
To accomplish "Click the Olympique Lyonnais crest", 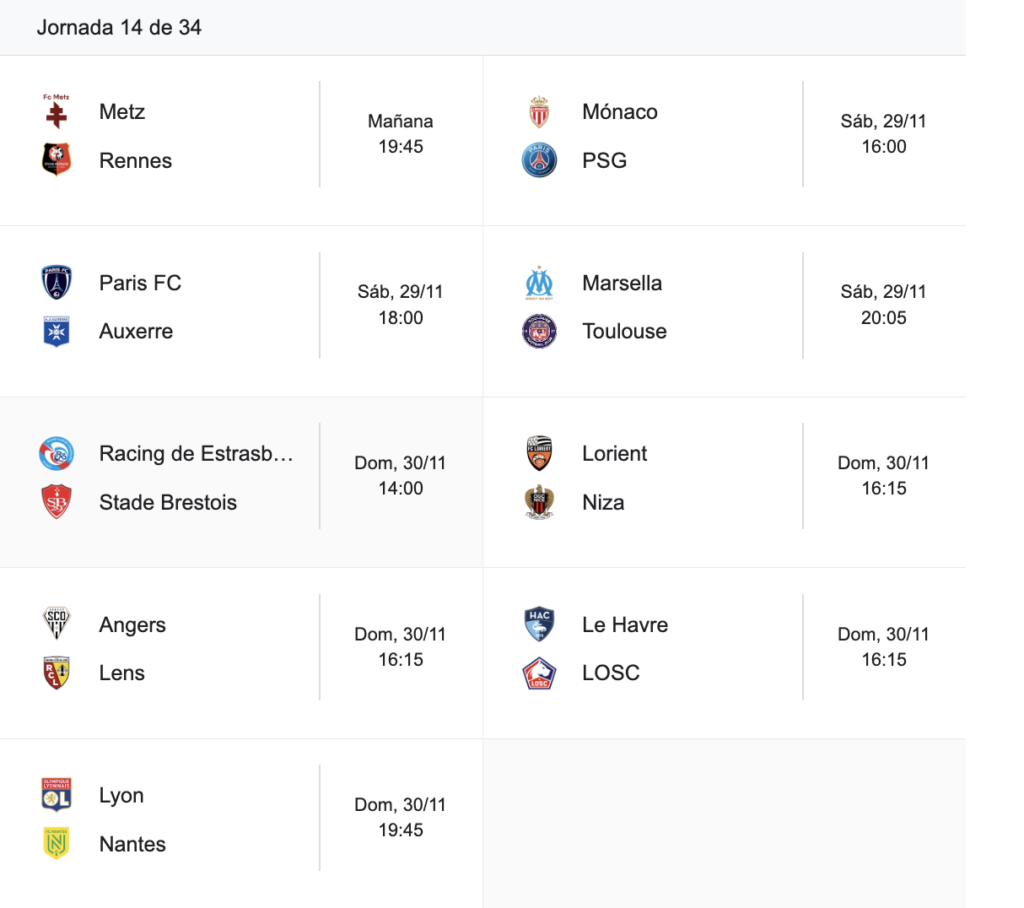I will click(x=56, y=795).
